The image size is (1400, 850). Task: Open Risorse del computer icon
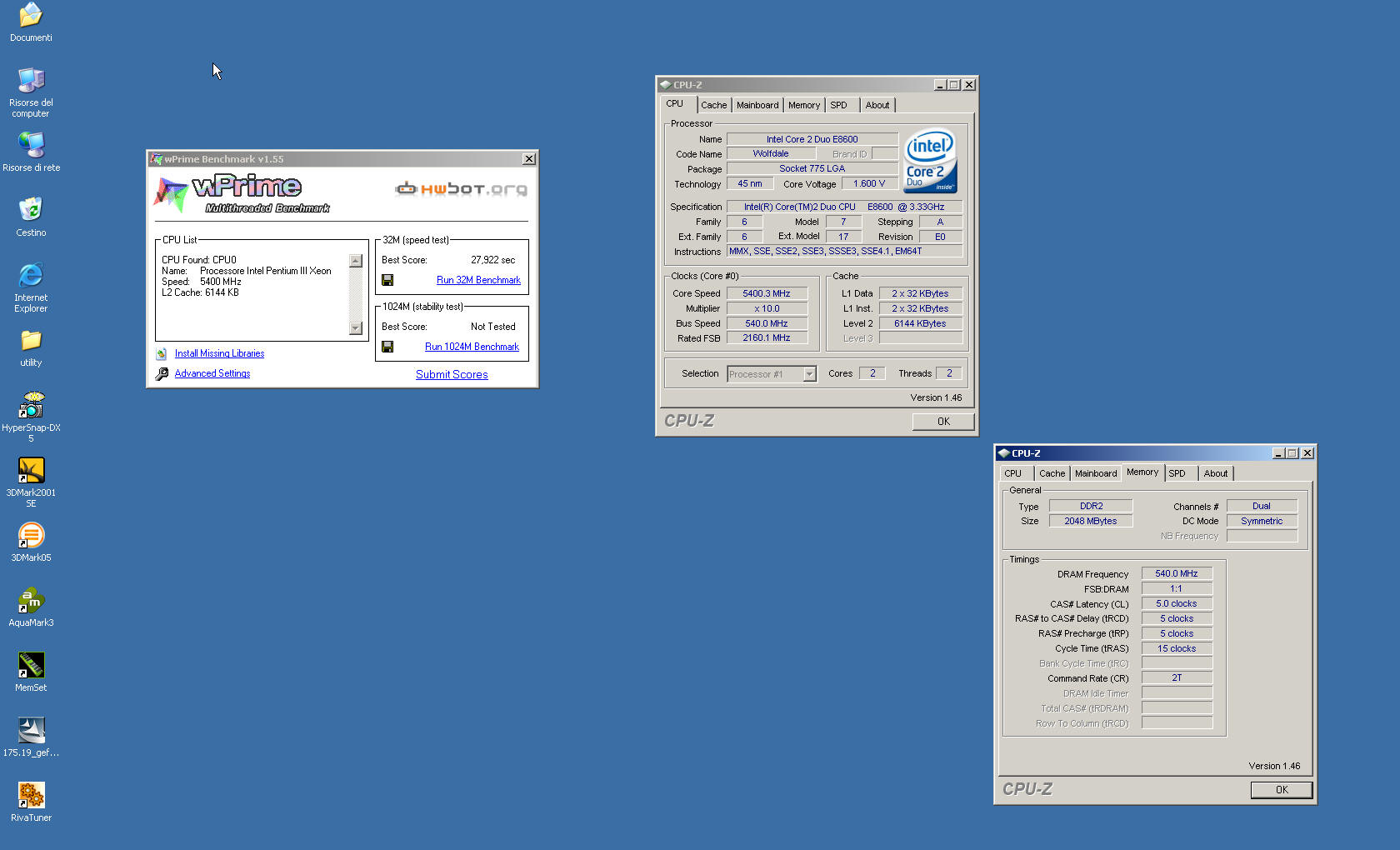[31, 80]
